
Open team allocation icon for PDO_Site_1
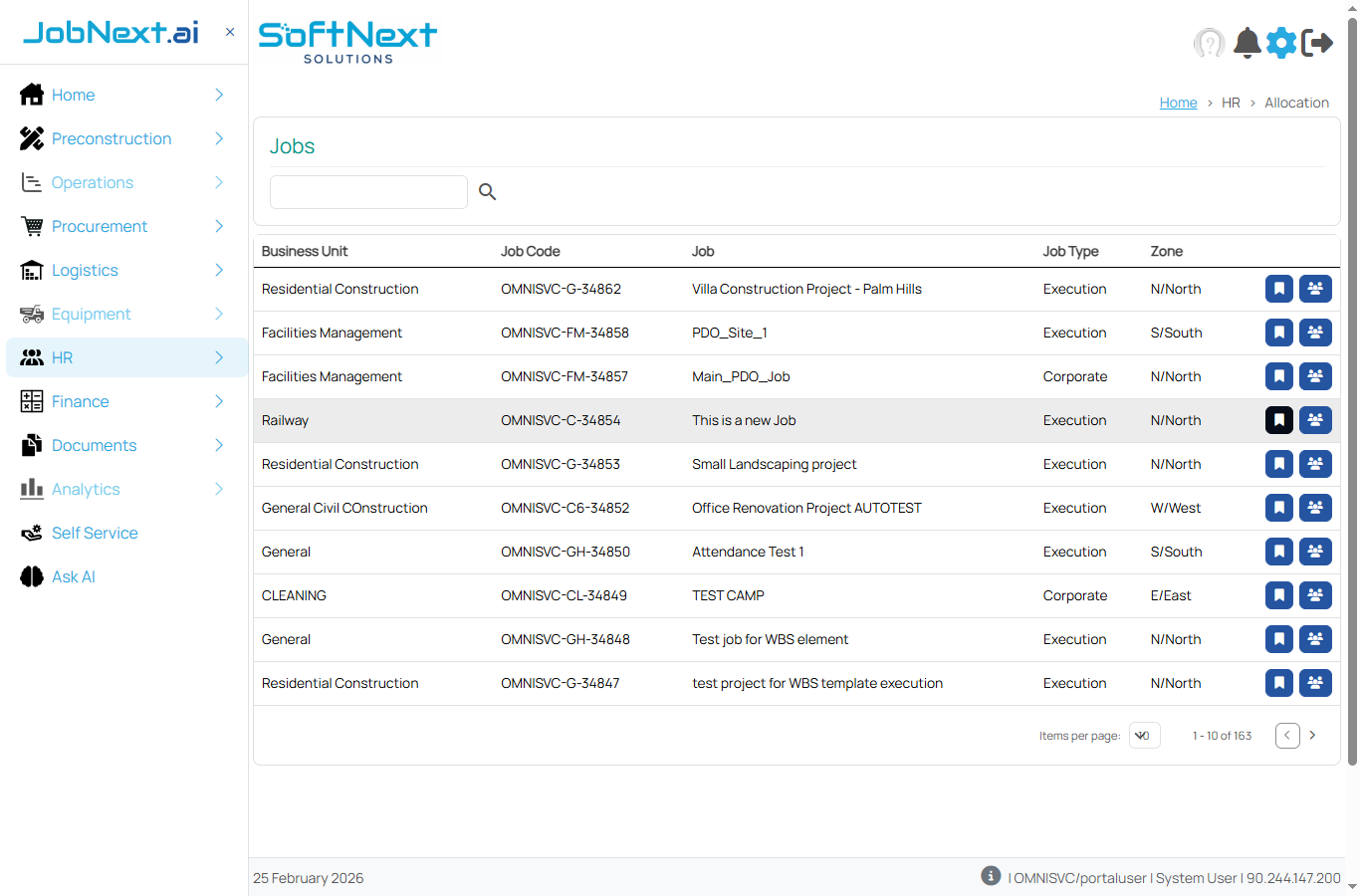click(x=1315, y=333)
